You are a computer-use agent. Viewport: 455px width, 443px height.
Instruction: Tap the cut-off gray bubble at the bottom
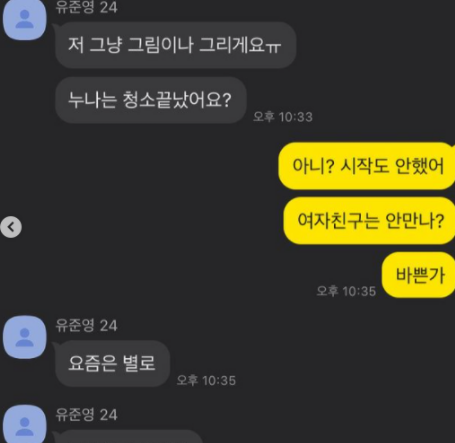(x=129, y=436)
